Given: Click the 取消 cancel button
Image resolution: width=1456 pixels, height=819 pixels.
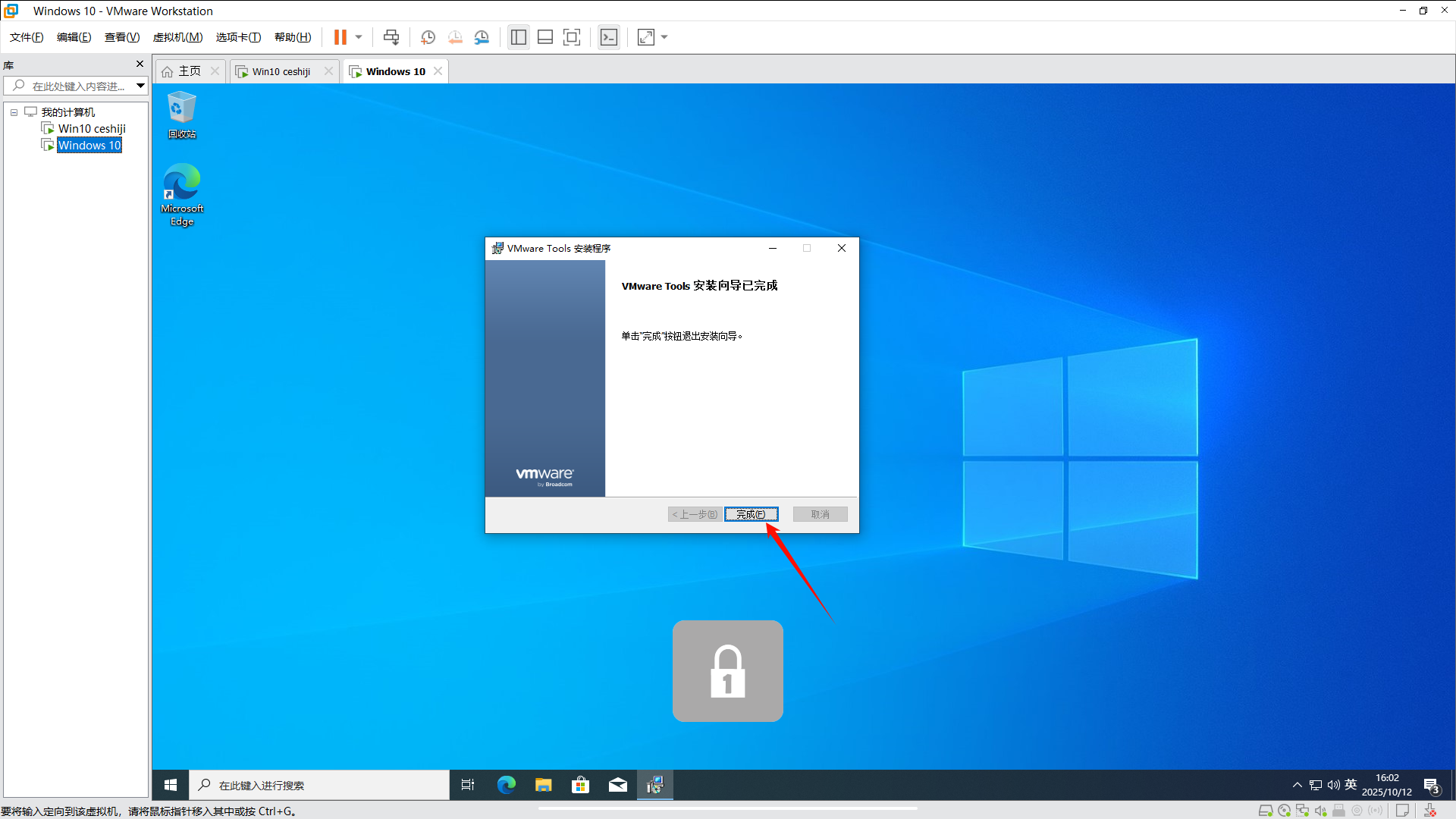Looking at the screenshot, I should pyautogui.click(x=820, y=514).
